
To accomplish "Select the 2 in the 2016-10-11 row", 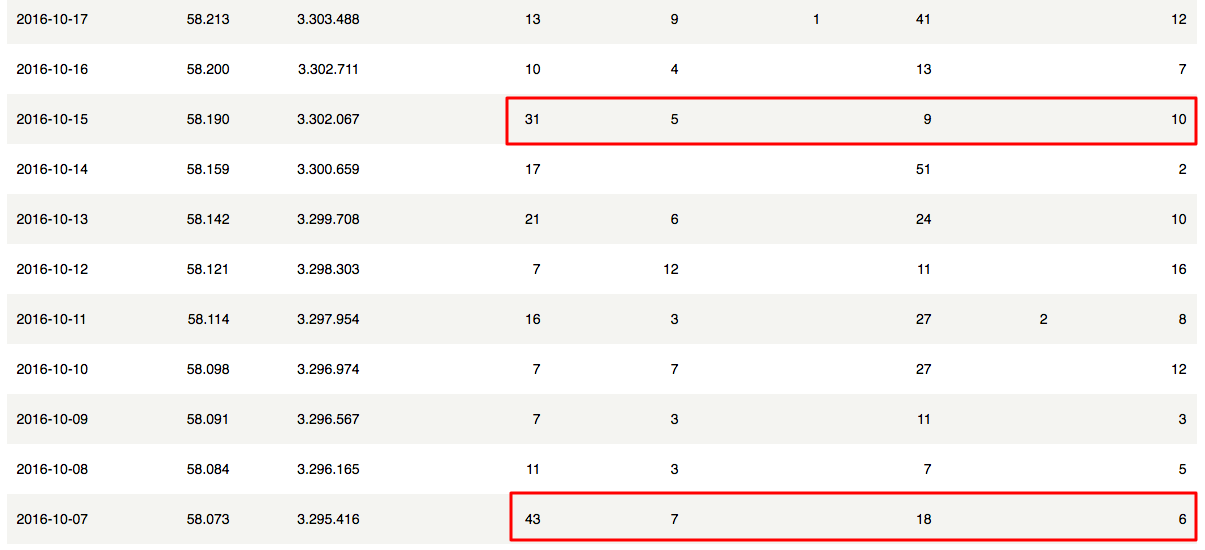I will [1044, 319].
